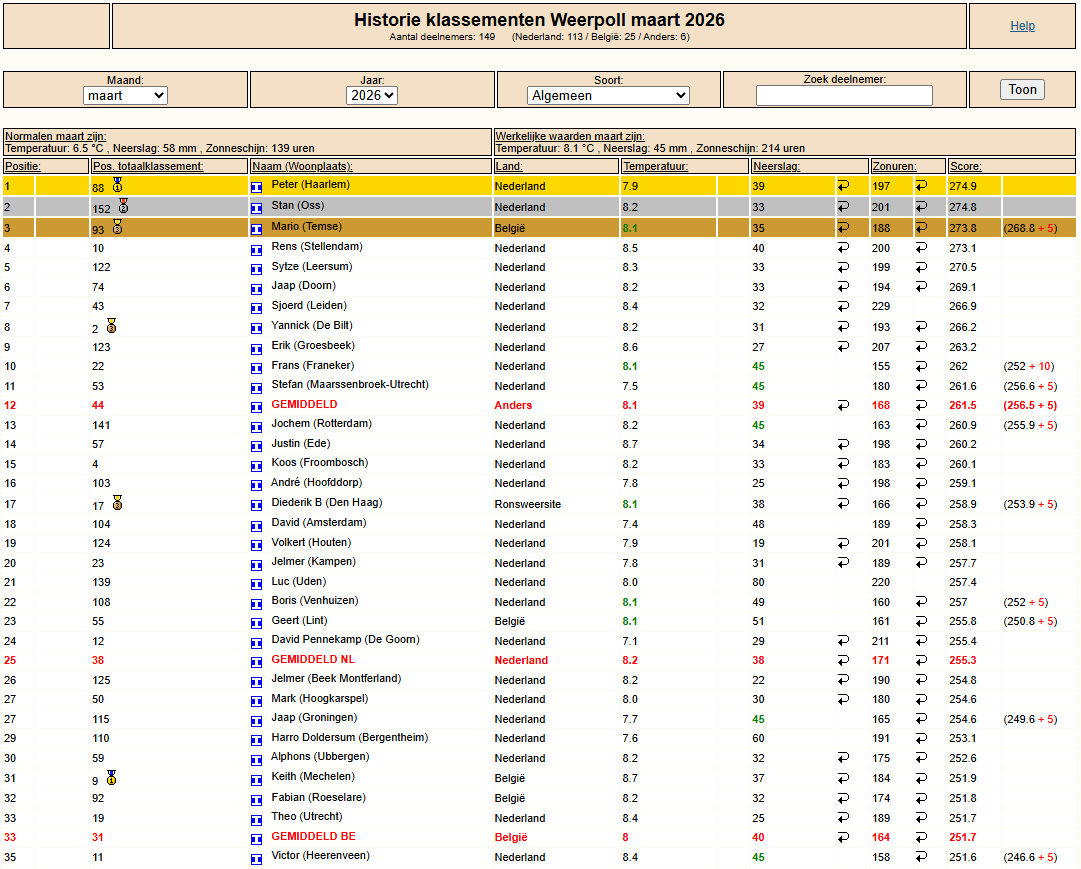Open the Jaar dropdown showing 2026

point(372,96)
